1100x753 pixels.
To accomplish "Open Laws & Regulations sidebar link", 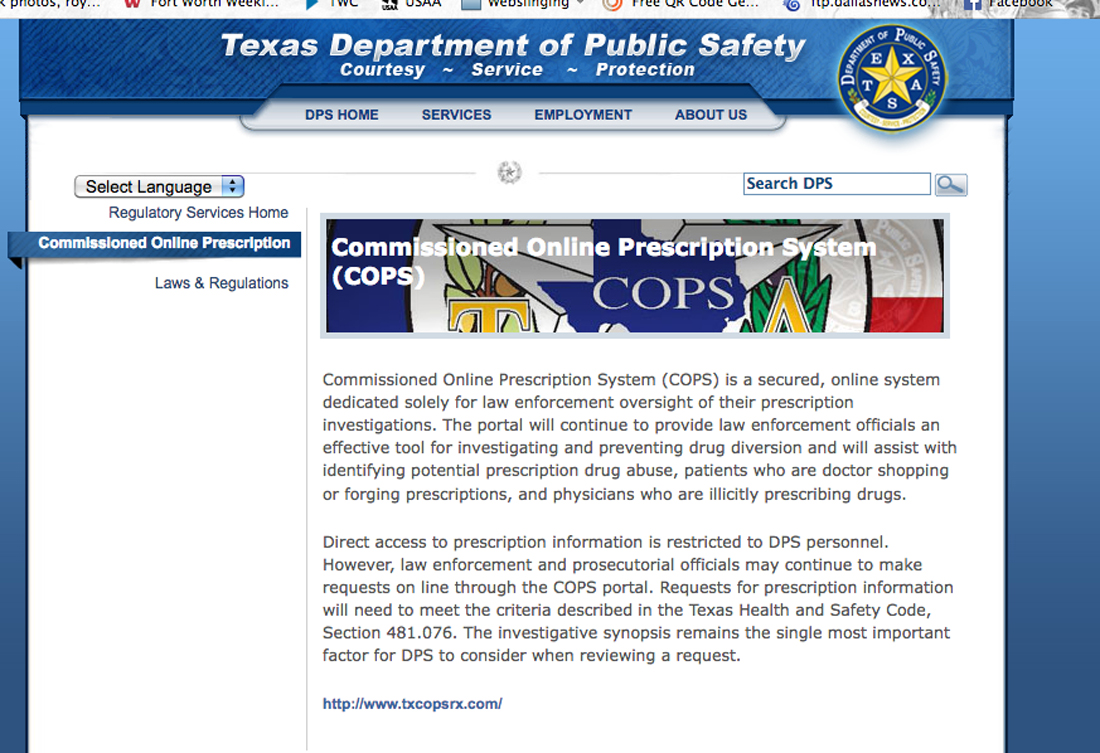I will 221,283.
